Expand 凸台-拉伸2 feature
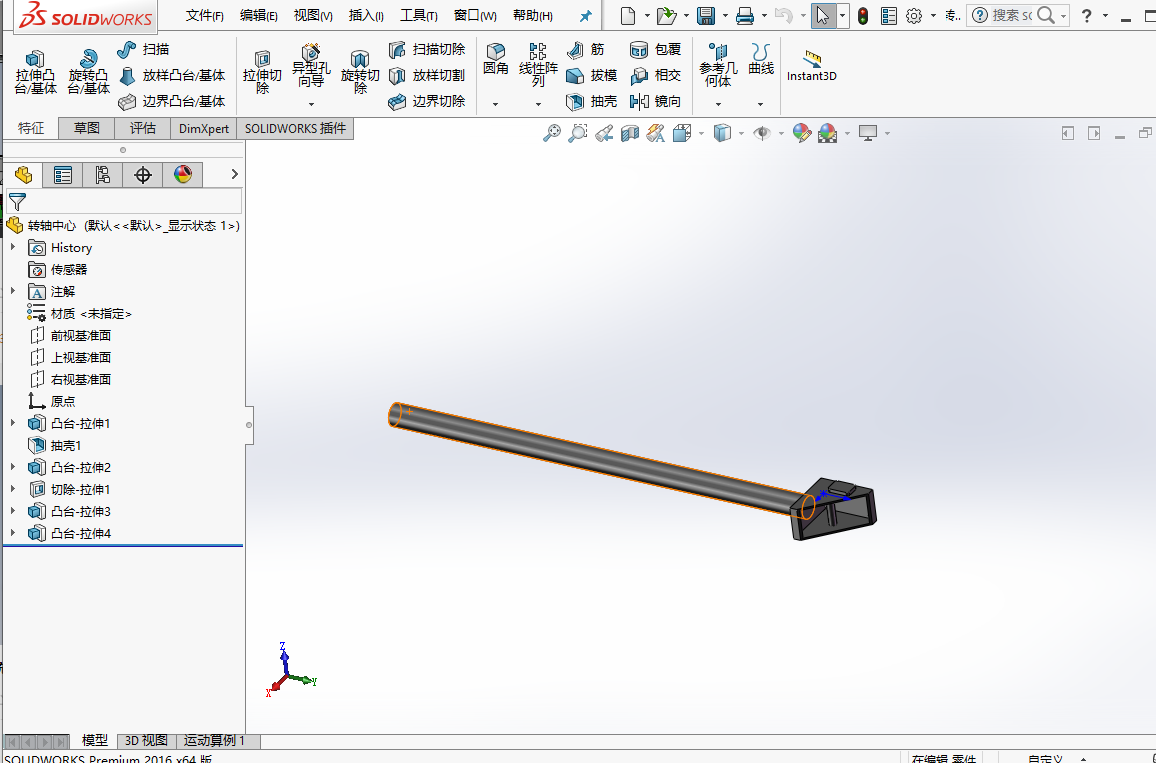 [13, 467]
